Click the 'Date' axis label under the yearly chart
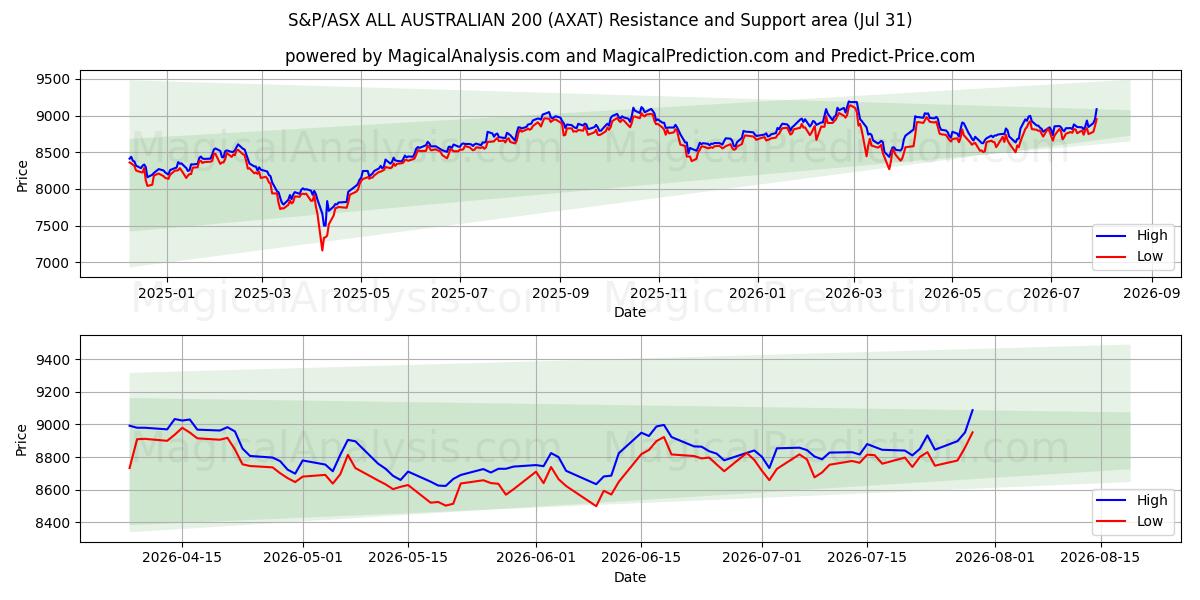This screenshot has width=1200, height=600. click(x=630, y=312)
